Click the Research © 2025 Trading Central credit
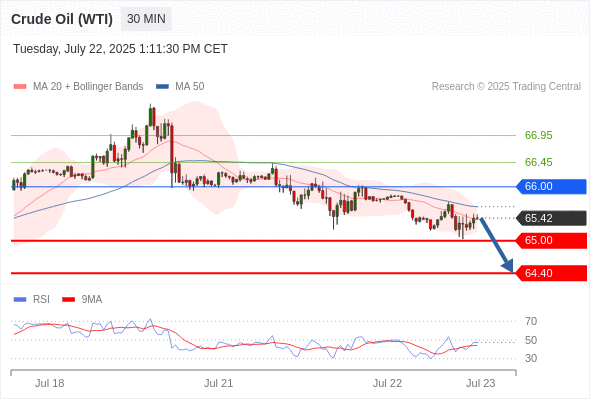This screenshot has height=400, width=590. pos(506,87)
